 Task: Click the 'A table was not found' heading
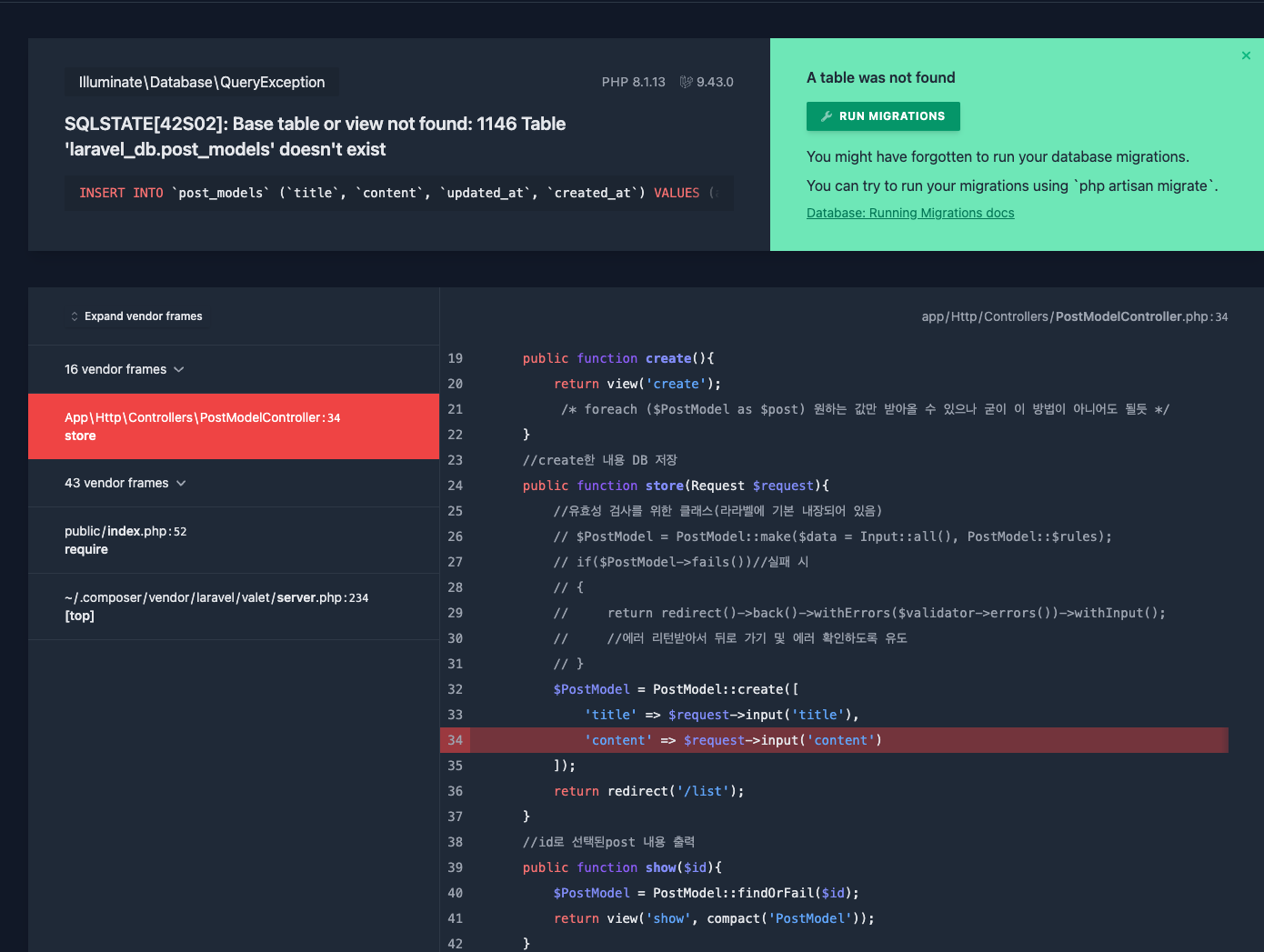(881, 77)
